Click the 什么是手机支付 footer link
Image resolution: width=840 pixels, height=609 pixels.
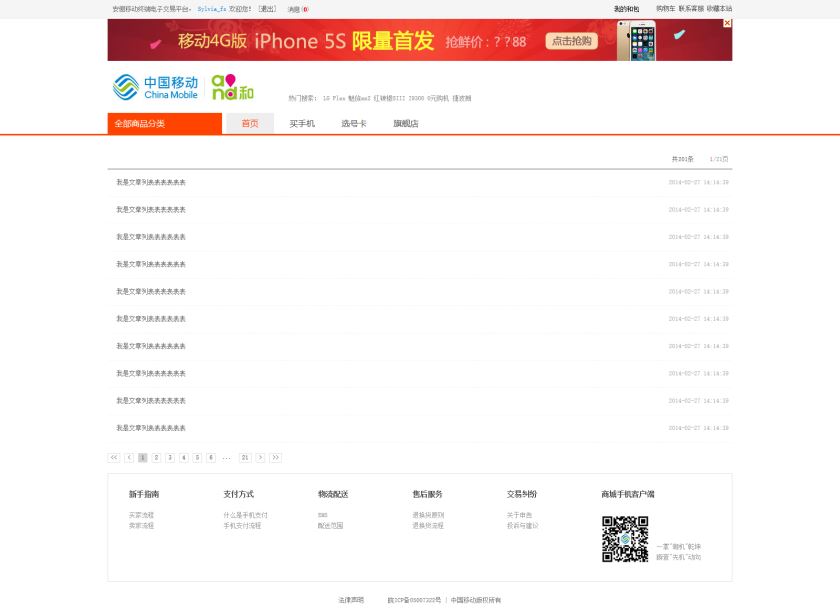coord(245,515)
